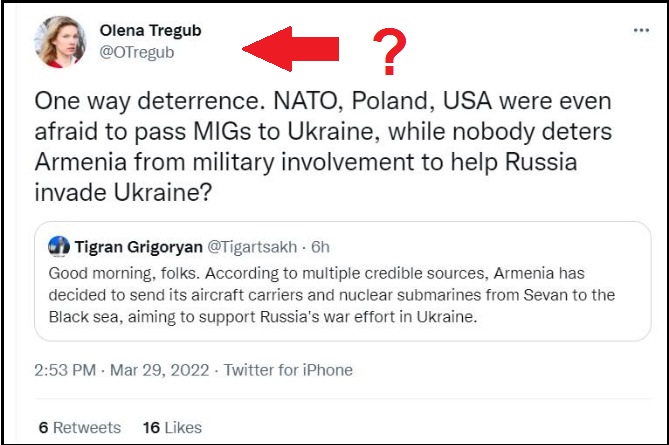
Task: Open the three-dot more options menu
Action: click(641, 30)
